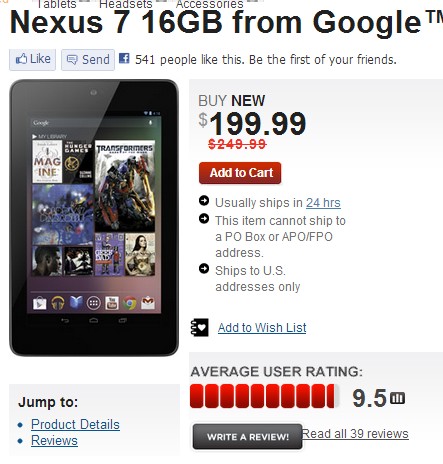The height and width of the screenshot is (464, 443).
Task: Click the Facebook logo icon beside the likes count
Action: point(124,58)
